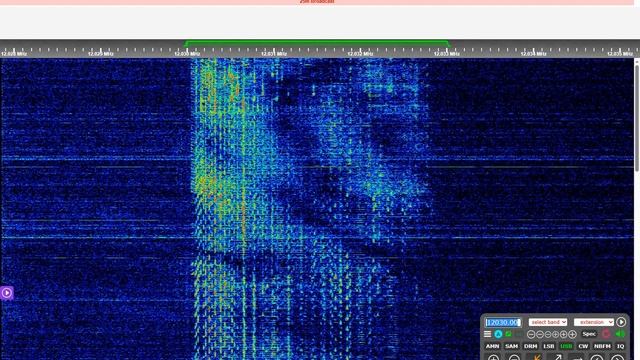Mute audio with the green speaker icon
The image size is (640, 360).
[620, 333]
